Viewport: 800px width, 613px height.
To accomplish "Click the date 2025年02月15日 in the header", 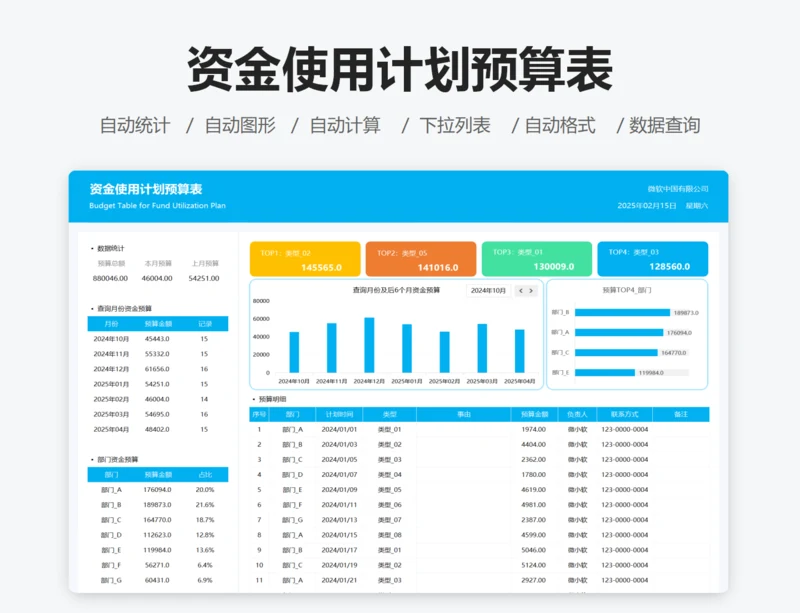I will coord(647,206).
